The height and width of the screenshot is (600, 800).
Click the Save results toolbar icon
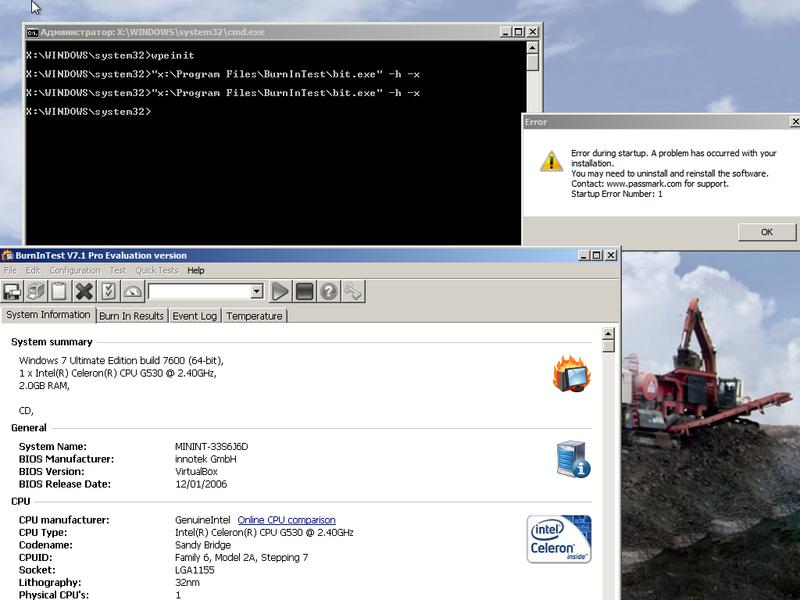click(x=12, y=292)
